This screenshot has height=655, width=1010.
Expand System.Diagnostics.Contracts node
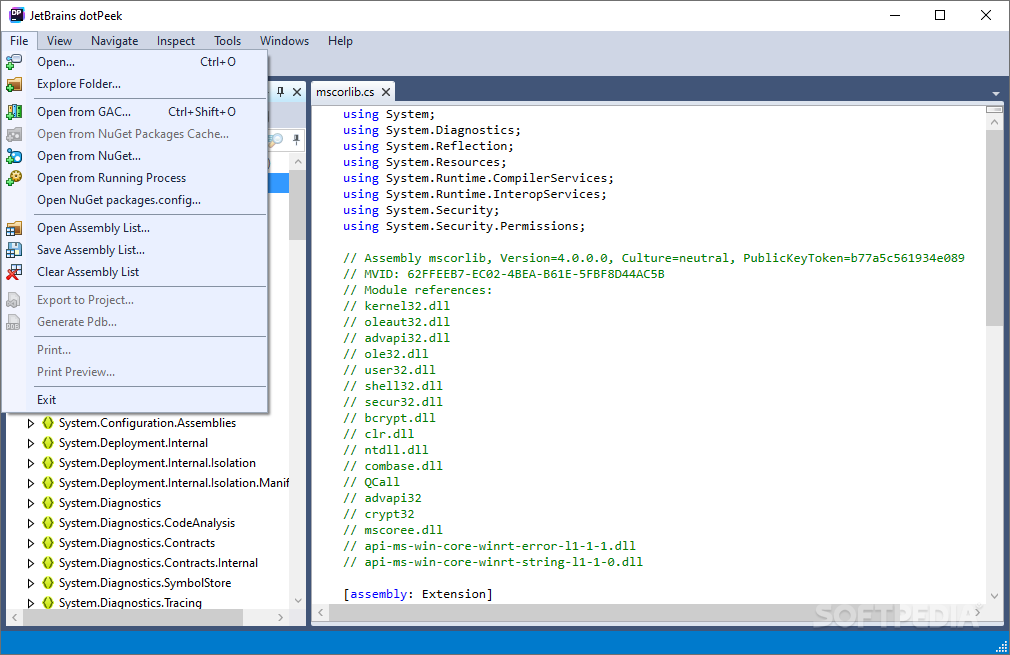point(30,543)
